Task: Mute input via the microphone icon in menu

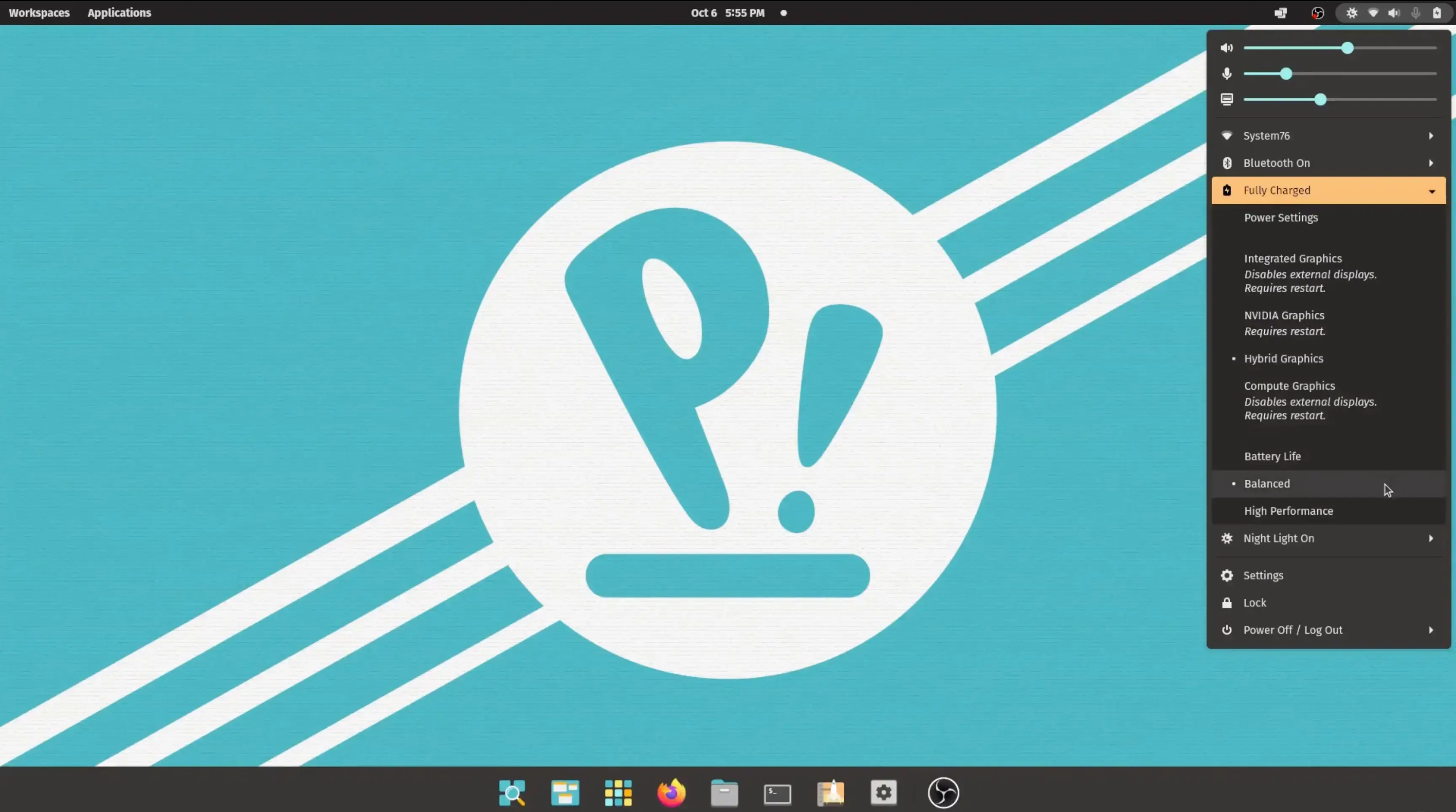Action: [1226, 73]
